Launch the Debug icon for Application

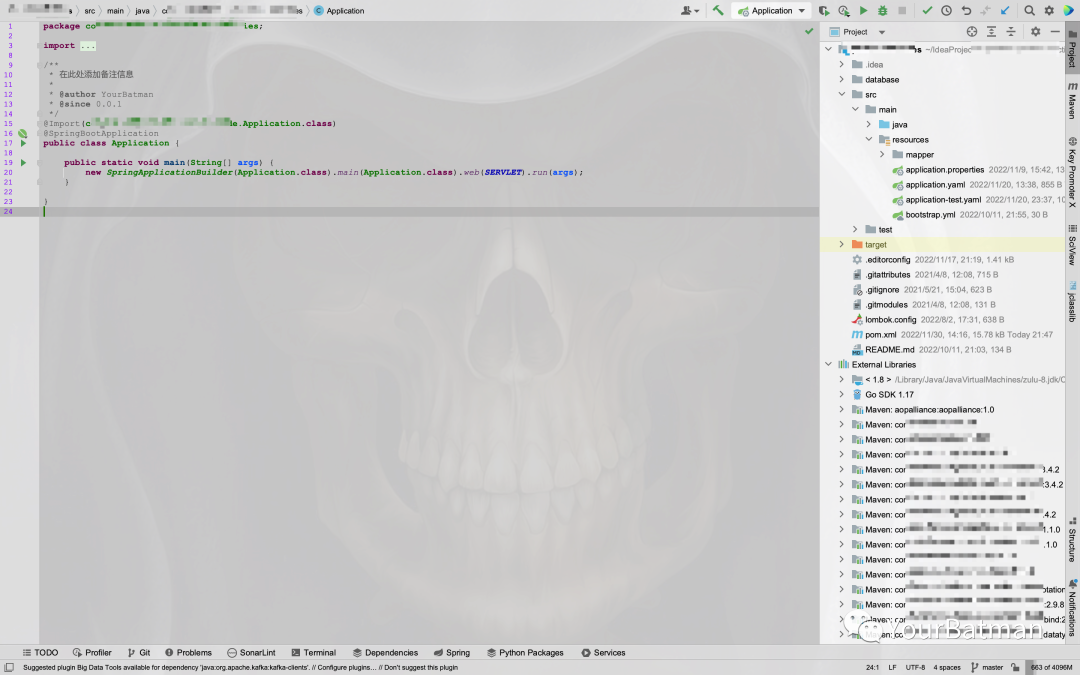[x=882, y=10]
